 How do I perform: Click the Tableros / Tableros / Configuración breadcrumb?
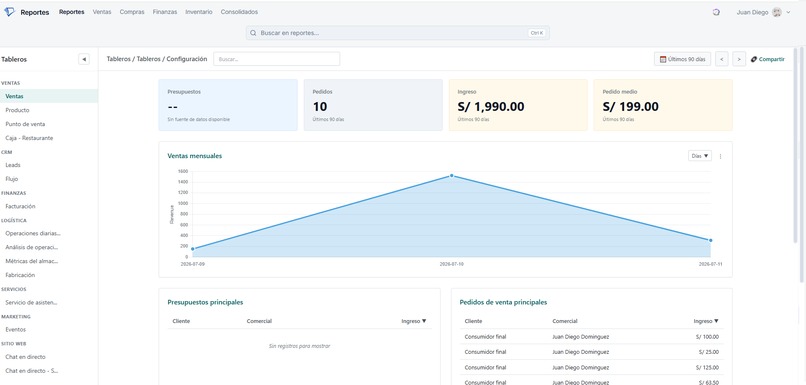[157, 59]
